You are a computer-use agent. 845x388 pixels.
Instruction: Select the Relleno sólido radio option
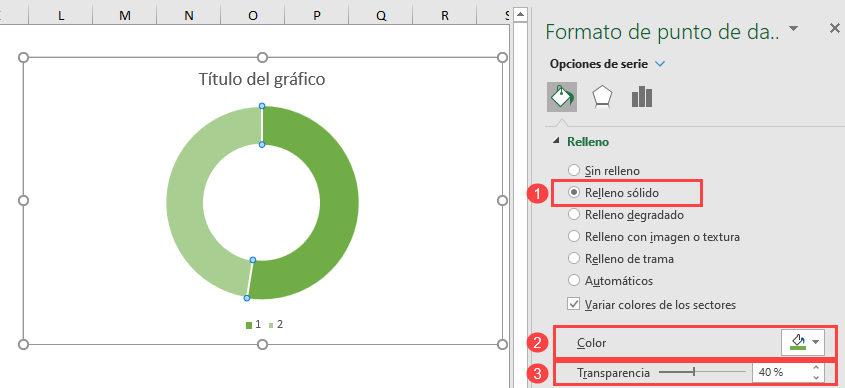[x=574, y=192]
